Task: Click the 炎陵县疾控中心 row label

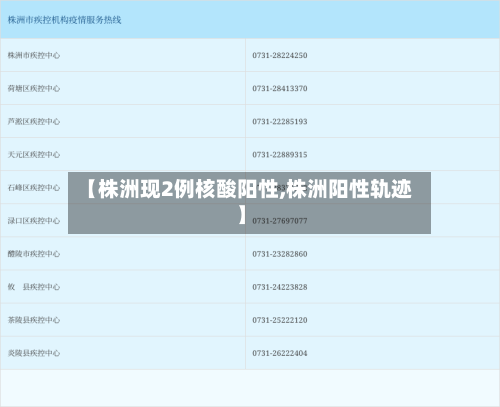Action: [34, 353]
